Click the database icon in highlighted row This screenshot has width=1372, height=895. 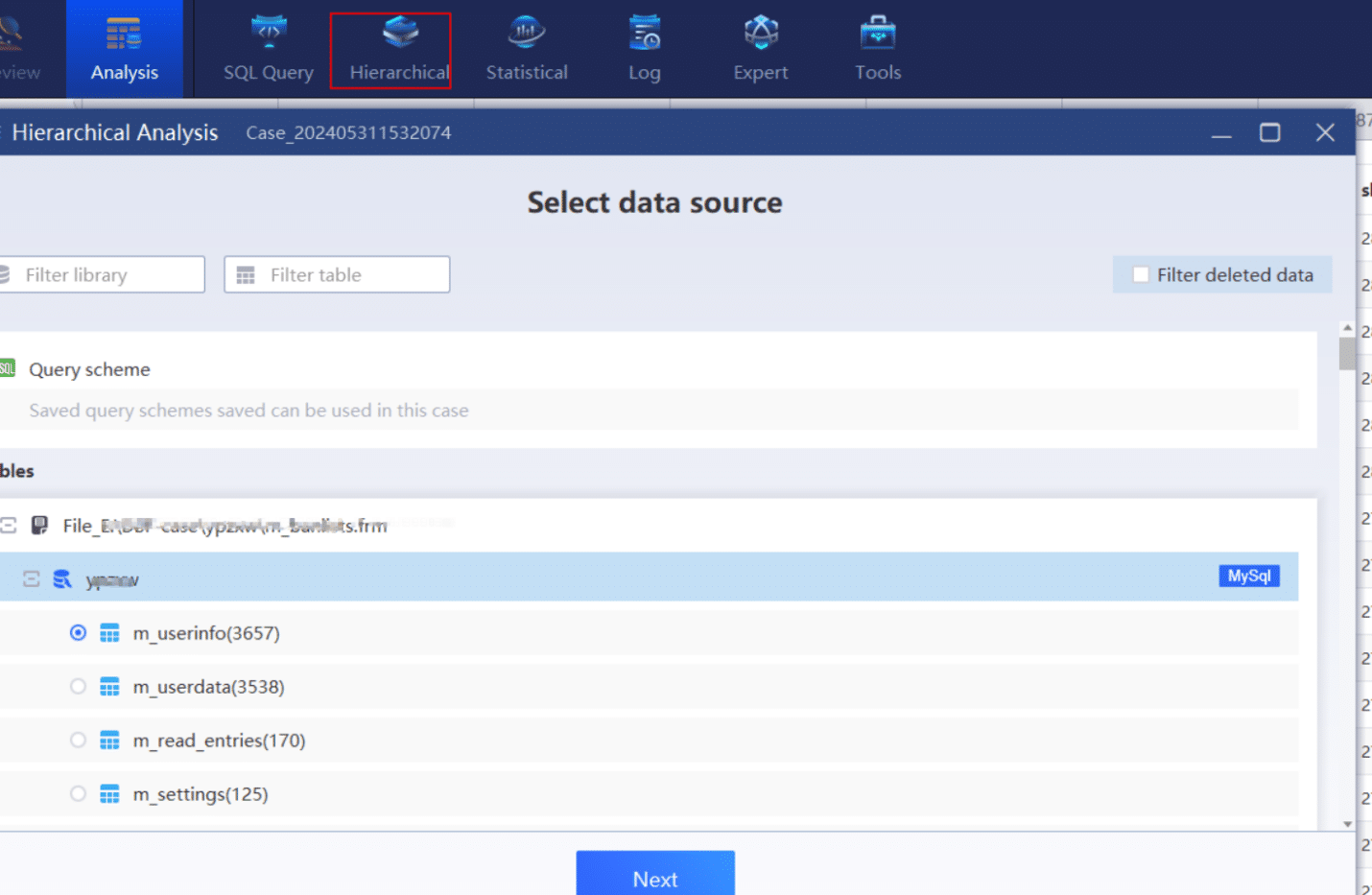point(62,579)
